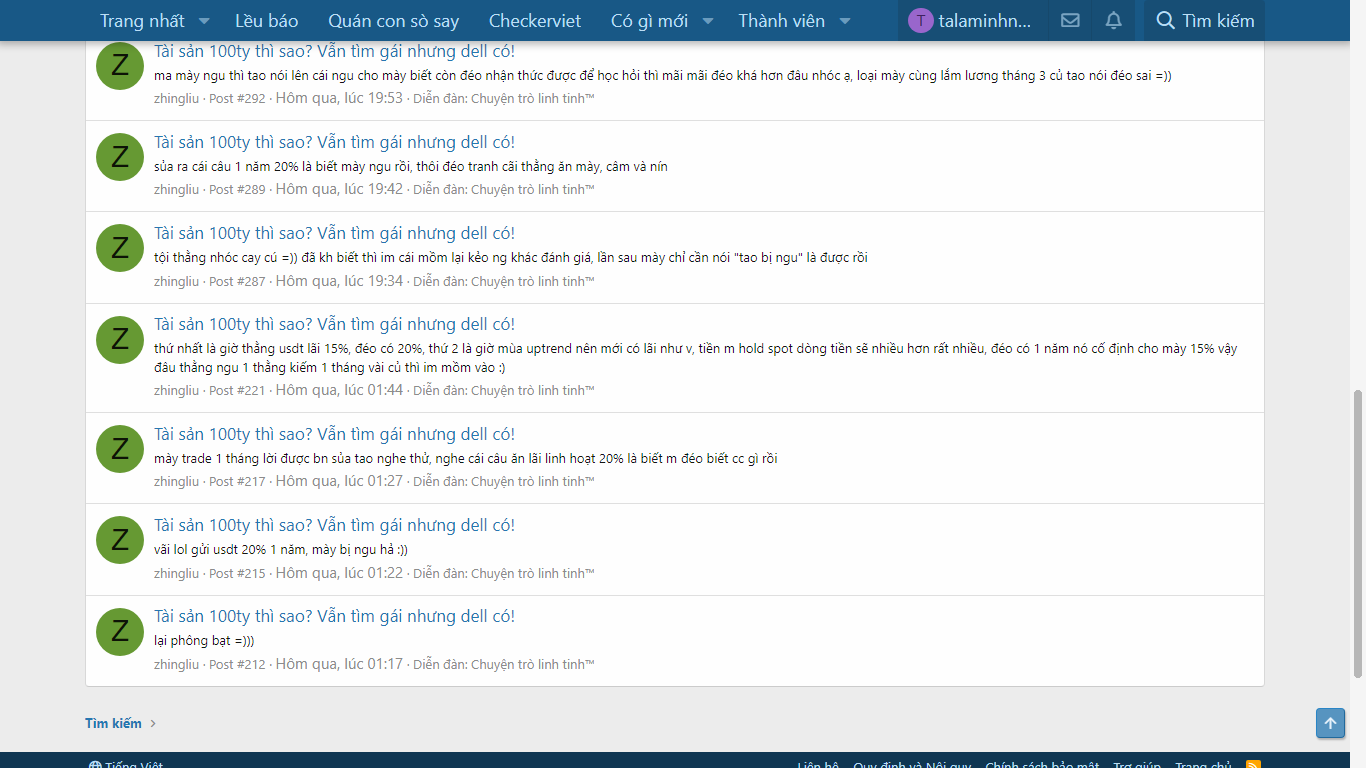Click zhingliu avatar on post #292

(120, 66)
